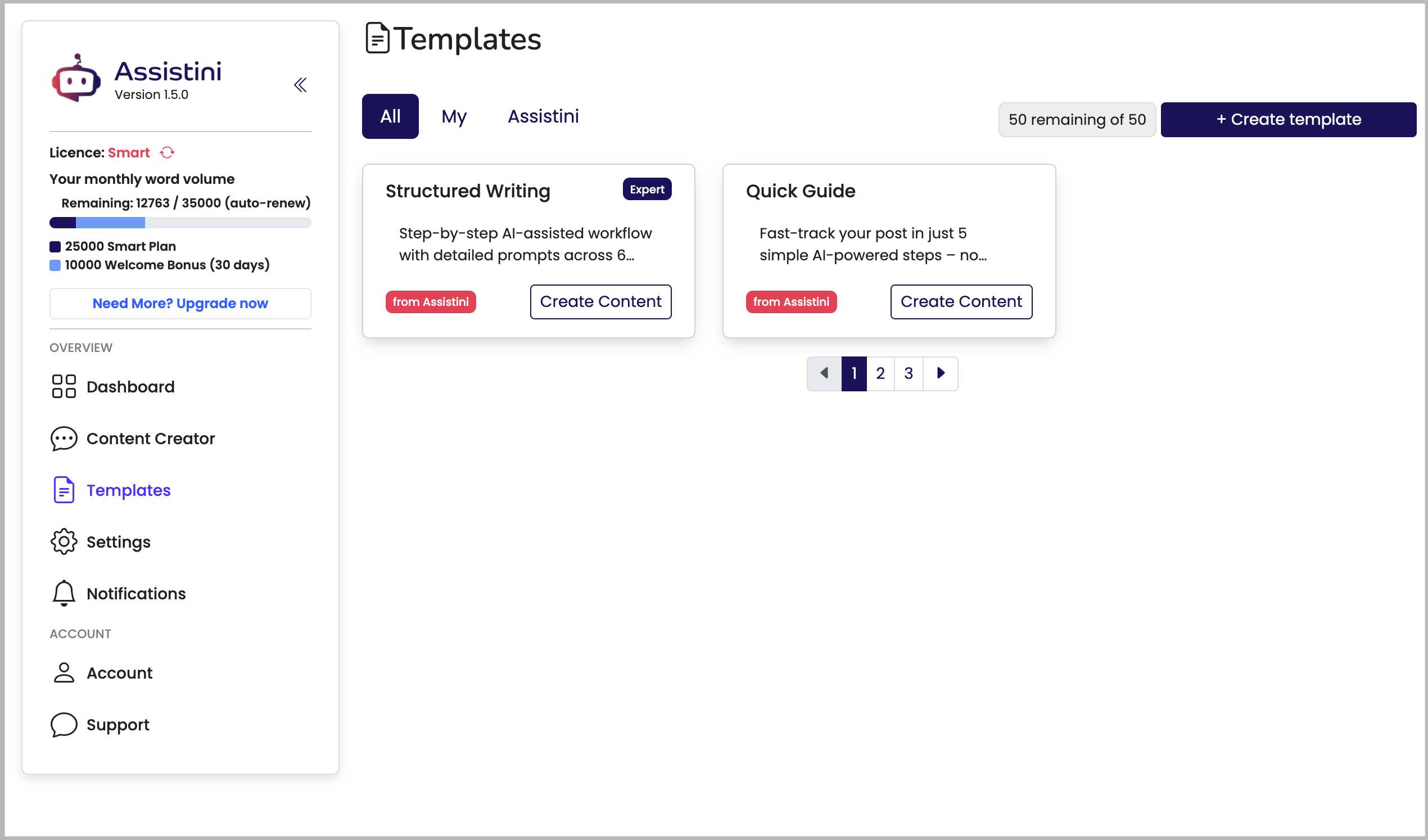Screen dimensions: 1428x840
Task: Click Need More? Upgrade now
Action: pos(180,304)
